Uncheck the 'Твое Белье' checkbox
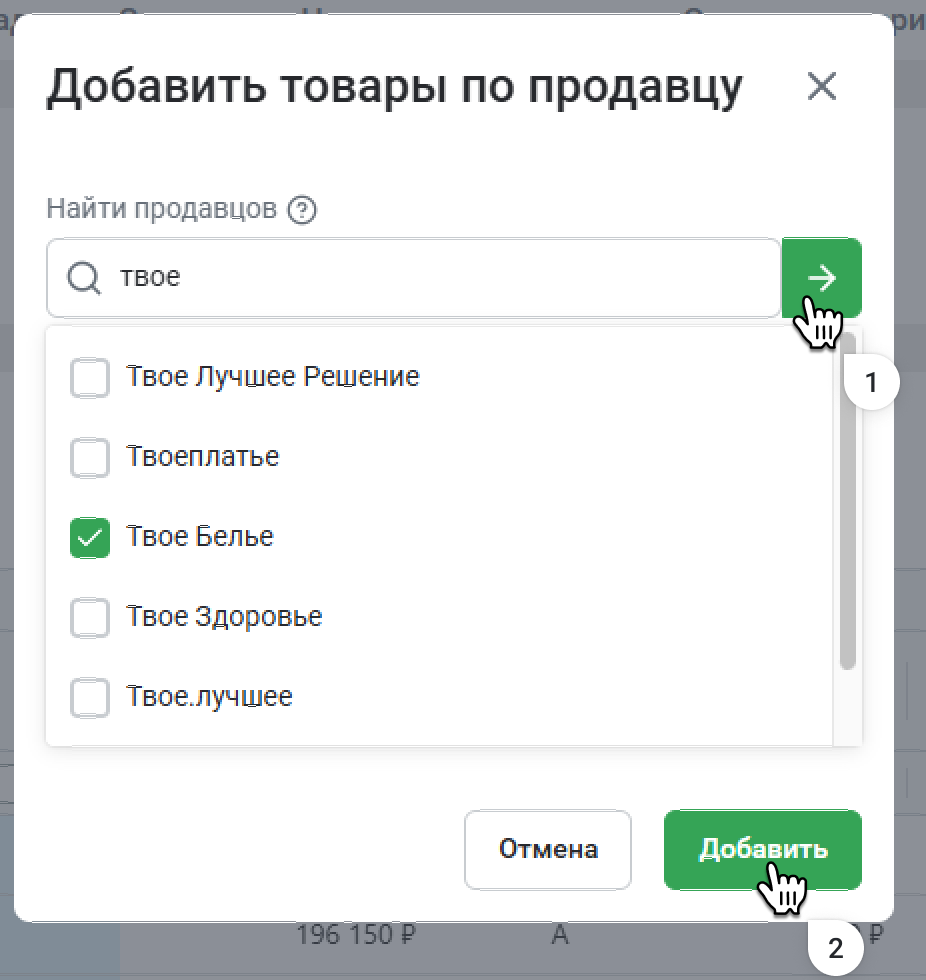Viewport: 926px width, 980px height. pos(90,538)
